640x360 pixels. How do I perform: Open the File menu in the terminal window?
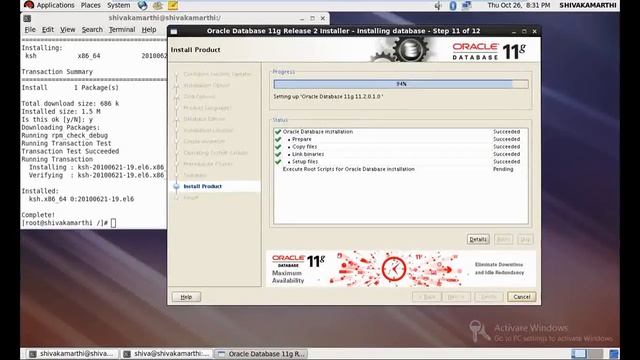30,30
